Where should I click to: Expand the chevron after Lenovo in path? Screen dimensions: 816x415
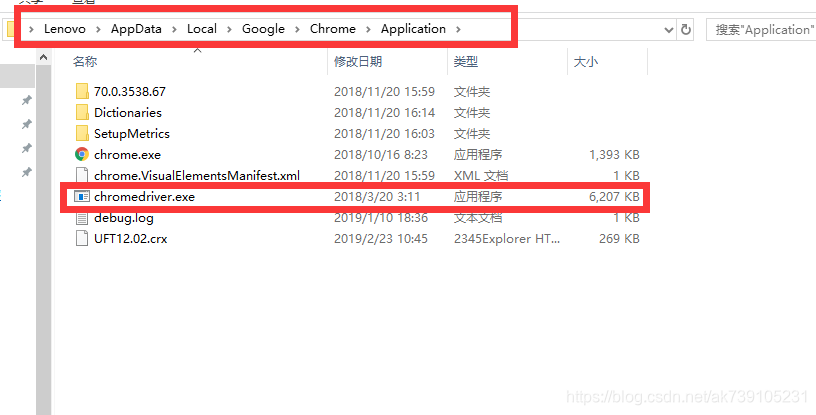[98, 30]
